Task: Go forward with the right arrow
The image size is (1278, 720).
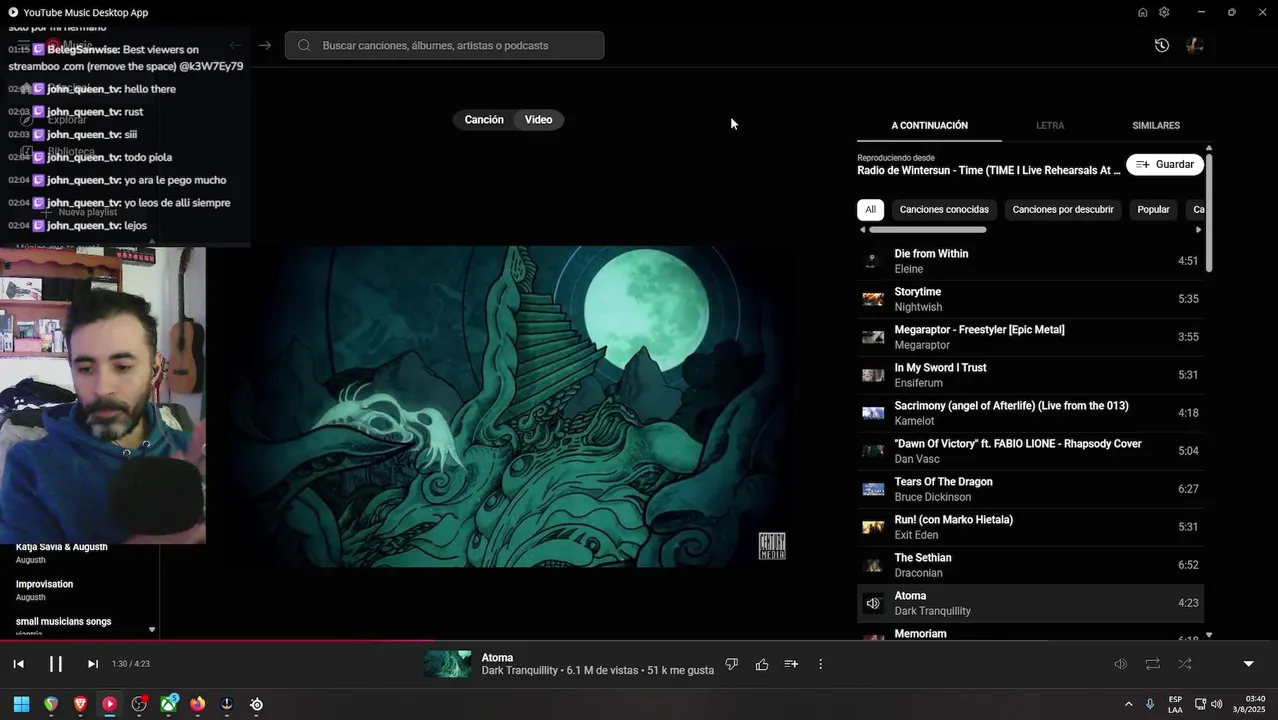Action: click(x=265, y=45)
